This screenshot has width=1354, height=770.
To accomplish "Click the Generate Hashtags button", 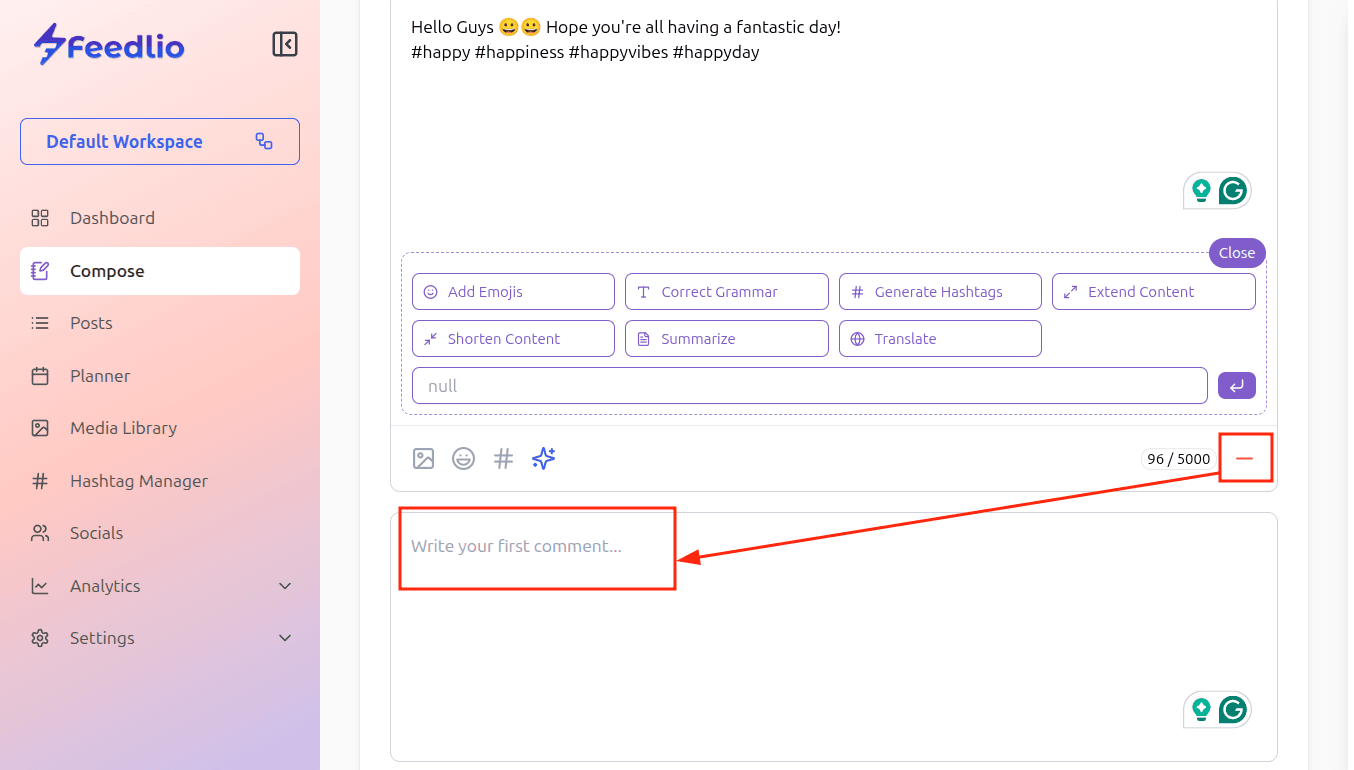I will (x=939, y=292).
